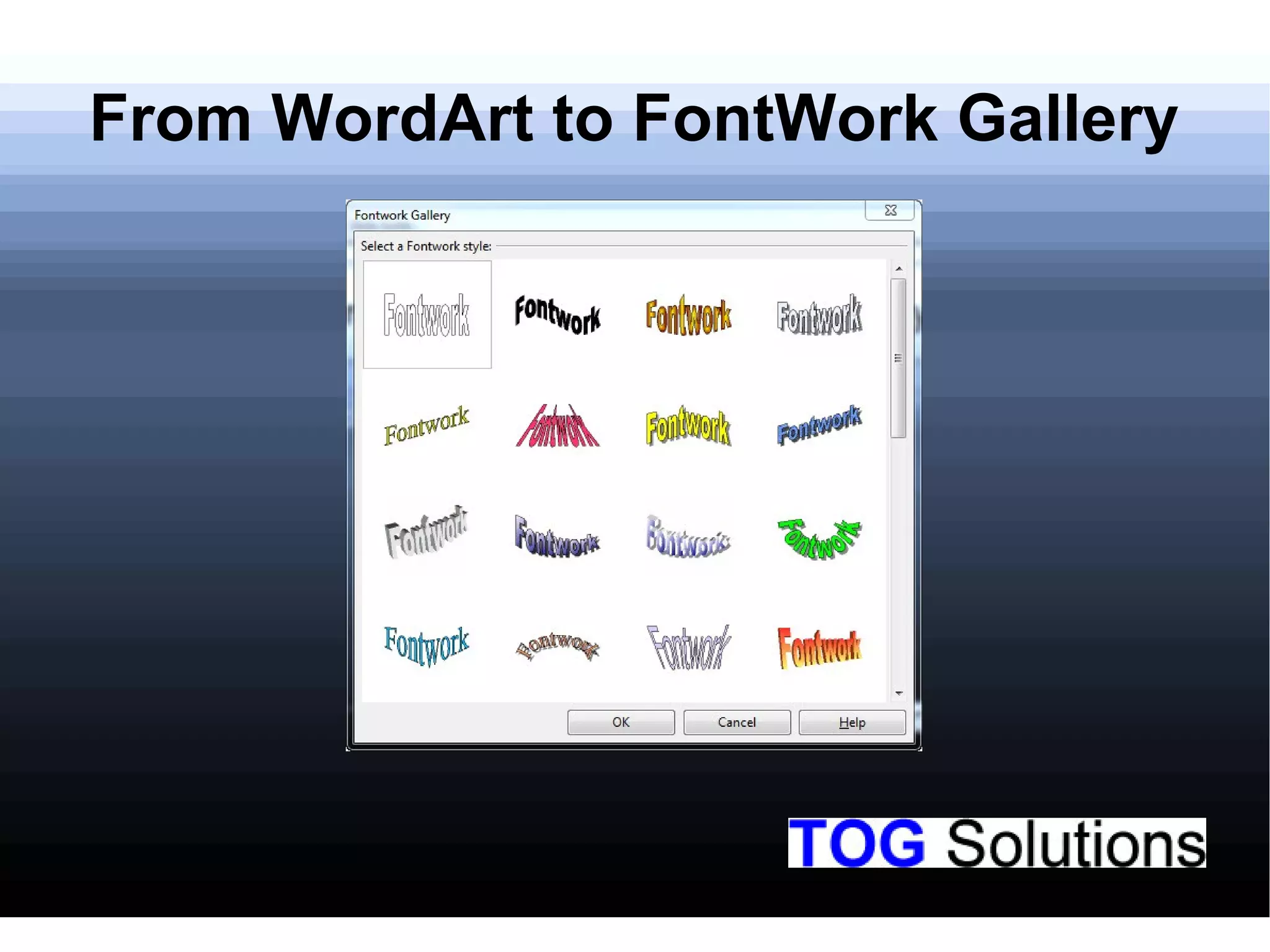Select the gray italic outline Fontwork style

(x=688, y=646)
